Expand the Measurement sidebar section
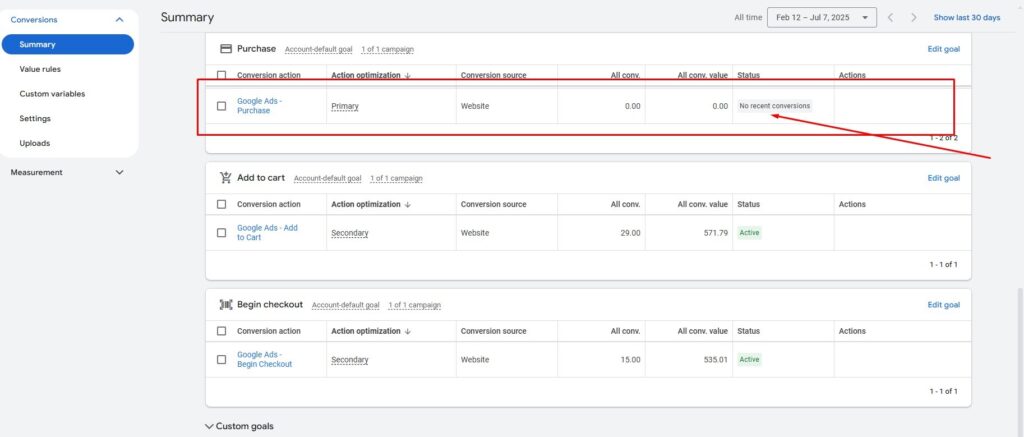The image size is (1024, 437). pyautogui.click(x=120, y=172)
